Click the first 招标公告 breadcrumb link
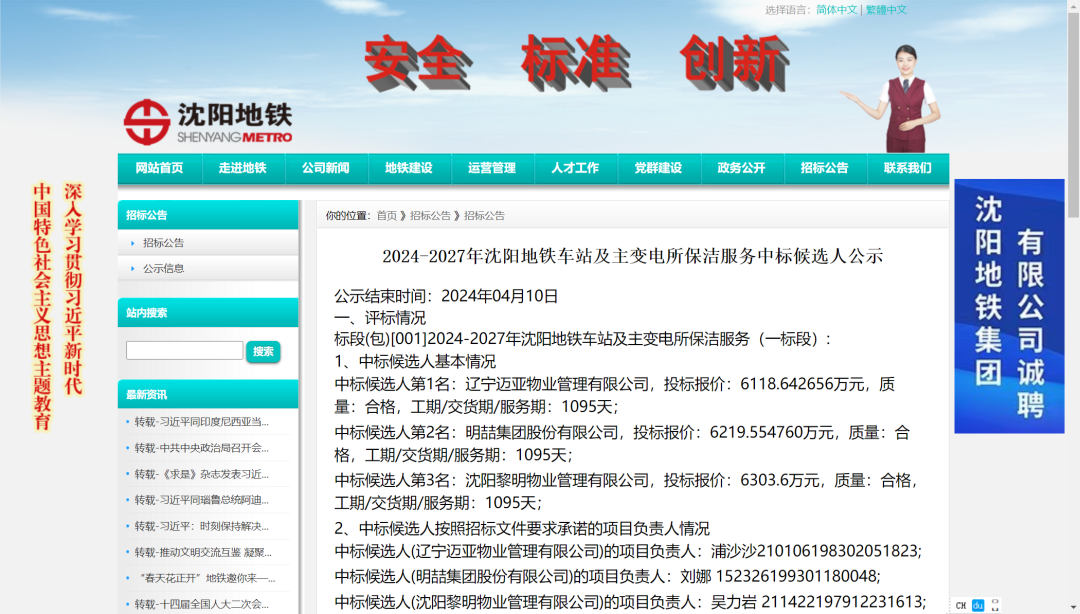This screenshot has height=614, width=1080. click(x=430, y=216)
